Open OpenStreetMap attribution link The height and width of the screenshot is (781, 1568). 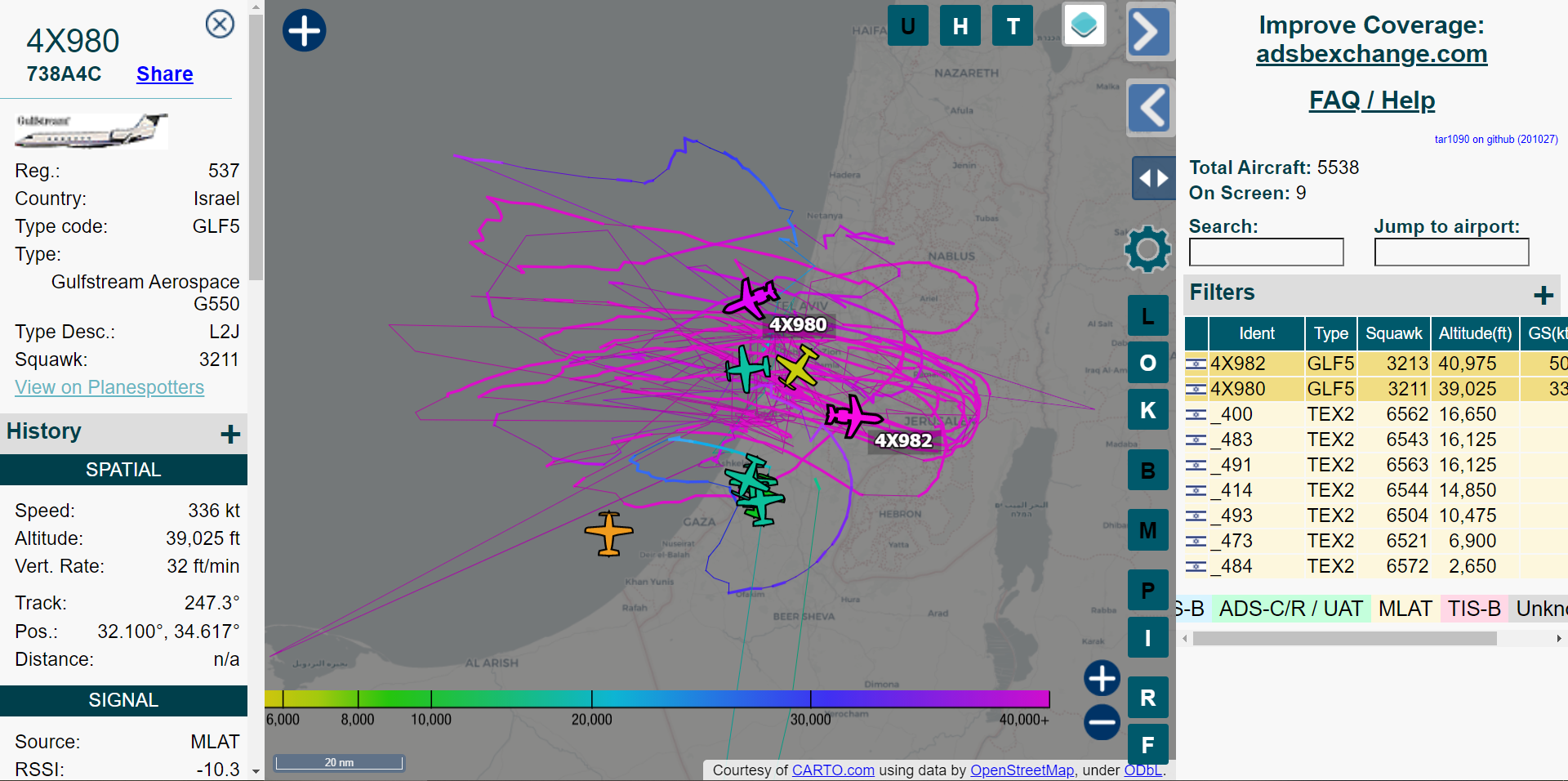click(x=1022, y=770)
